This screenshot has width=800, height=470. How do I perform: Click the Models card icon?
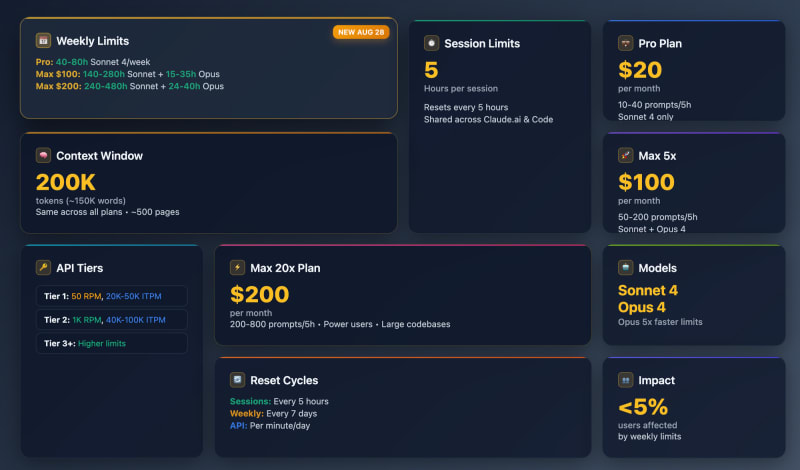(625, 267)
